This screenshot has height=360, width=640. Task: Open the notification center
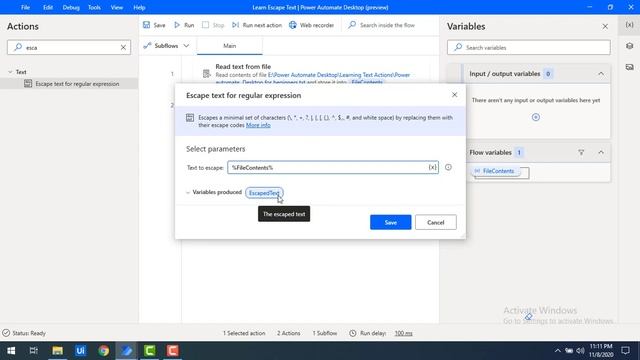click(x=625, y=351)
